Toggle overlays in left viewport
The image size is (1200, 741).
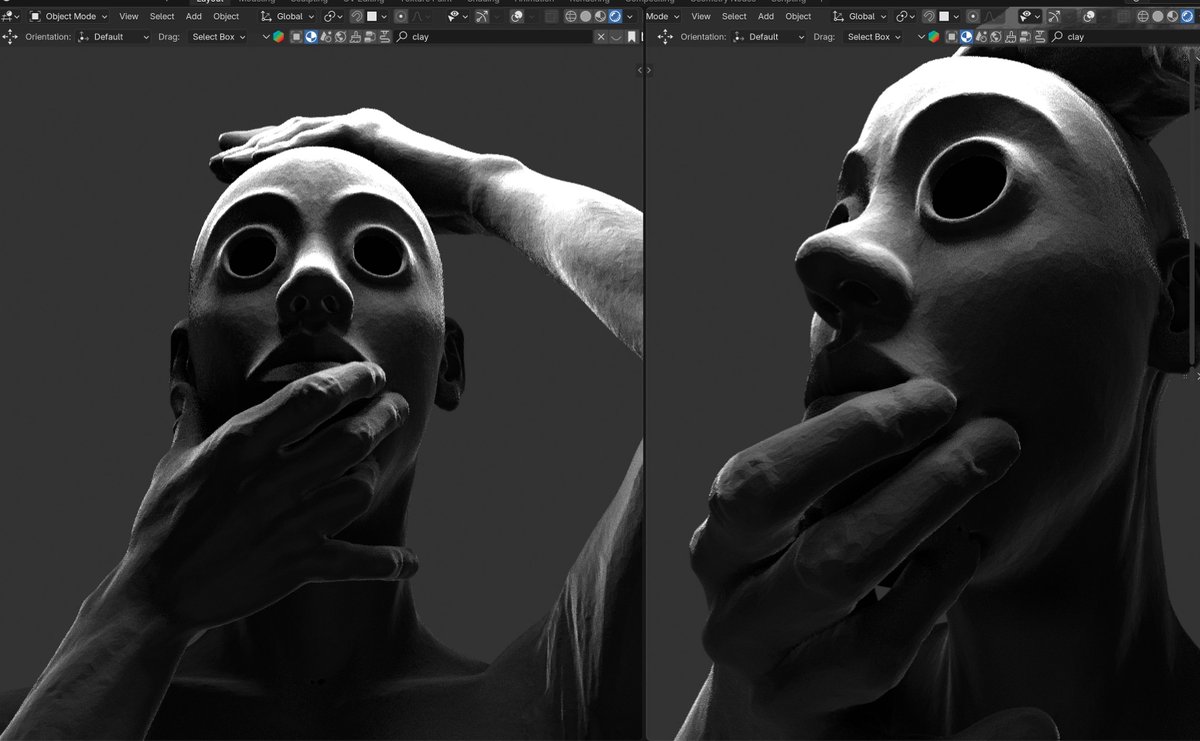coord(517,16)
